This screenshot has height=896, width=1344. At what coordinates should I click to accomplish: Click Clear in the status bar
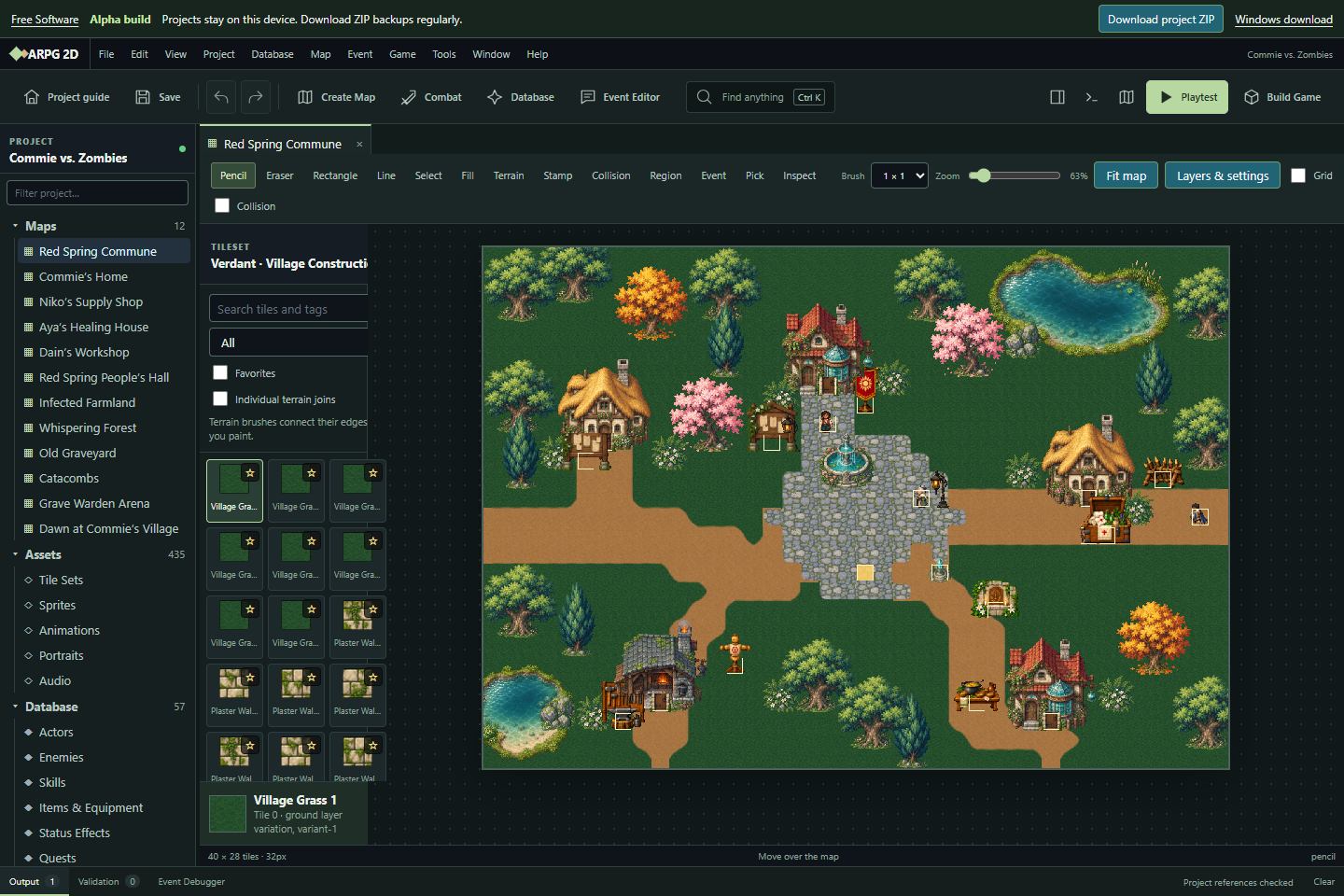click(x=1323, y=882)
